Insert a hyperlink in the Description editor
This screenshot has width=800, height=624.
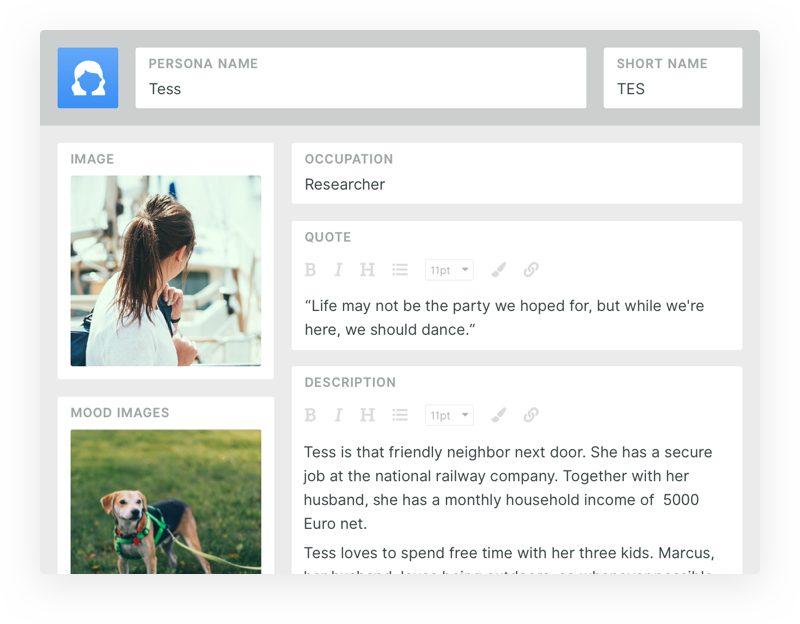pyautogui.click(x=530, y=414)
